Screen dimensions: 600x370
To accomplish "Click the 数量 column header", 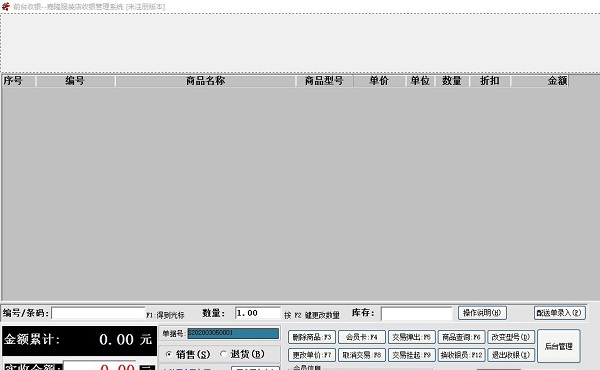I will coord(452,81).
